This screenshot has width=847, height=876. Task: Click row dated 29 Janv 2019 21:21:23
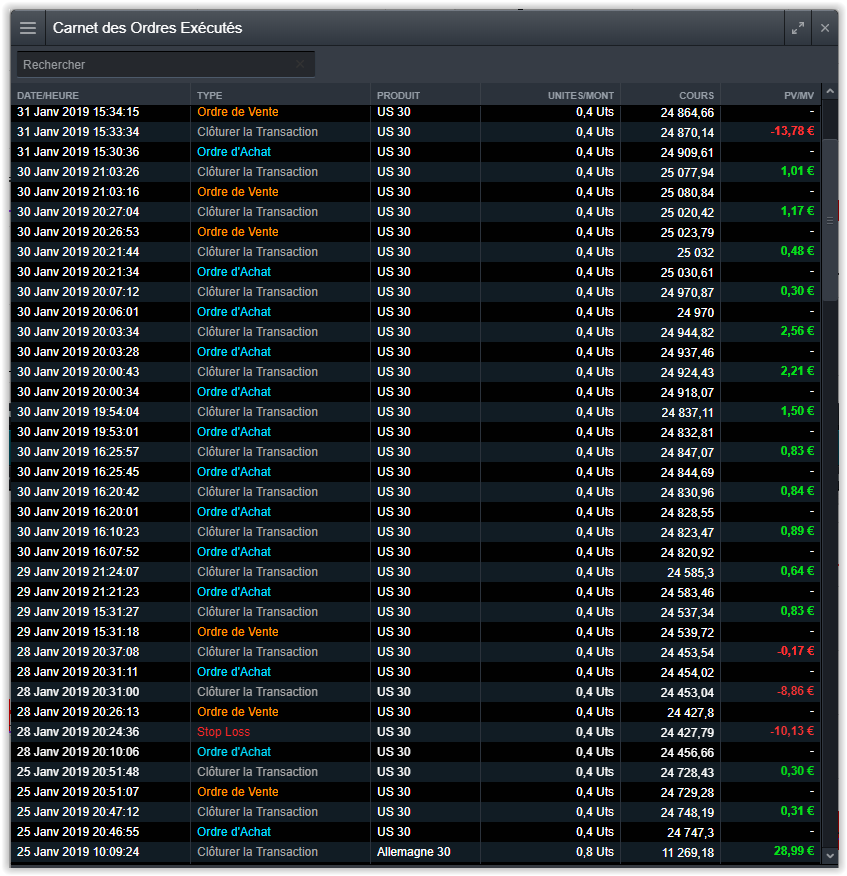pos(416,592)
